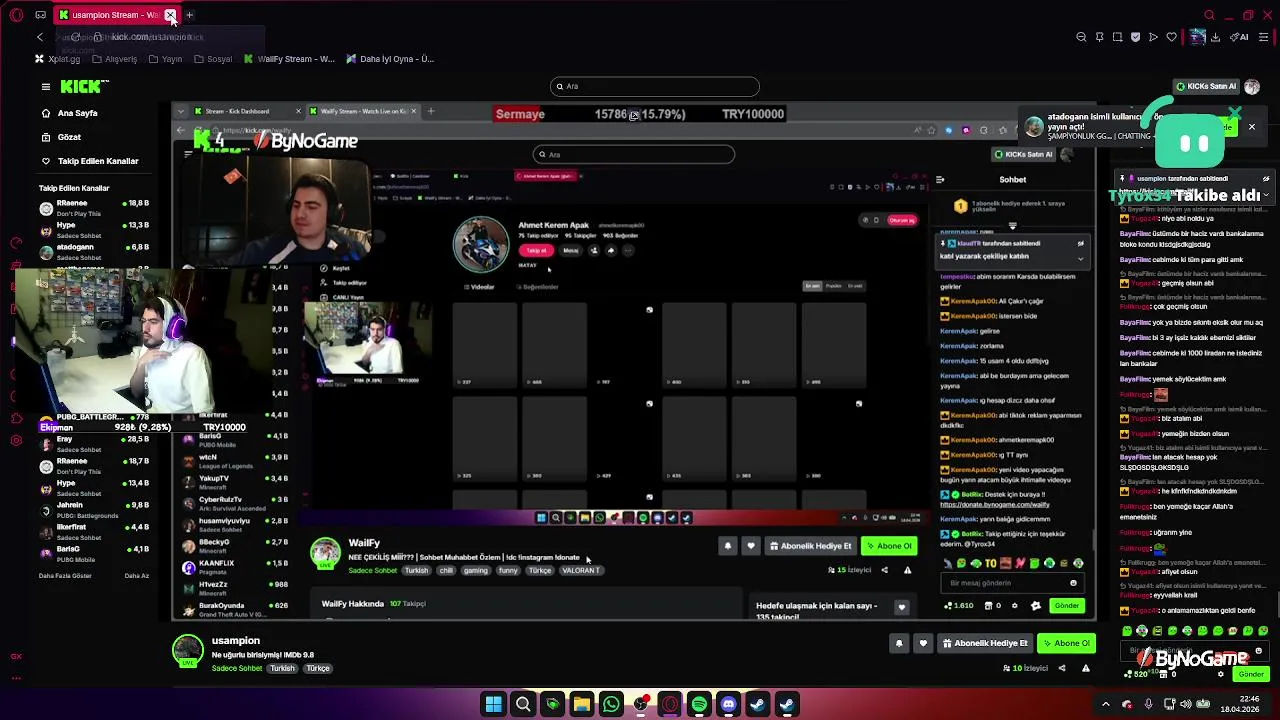Toggle WailFy notification bell in the inner stream
The height and width of the screenshot is (720, 1280).
tap(727, 546)
